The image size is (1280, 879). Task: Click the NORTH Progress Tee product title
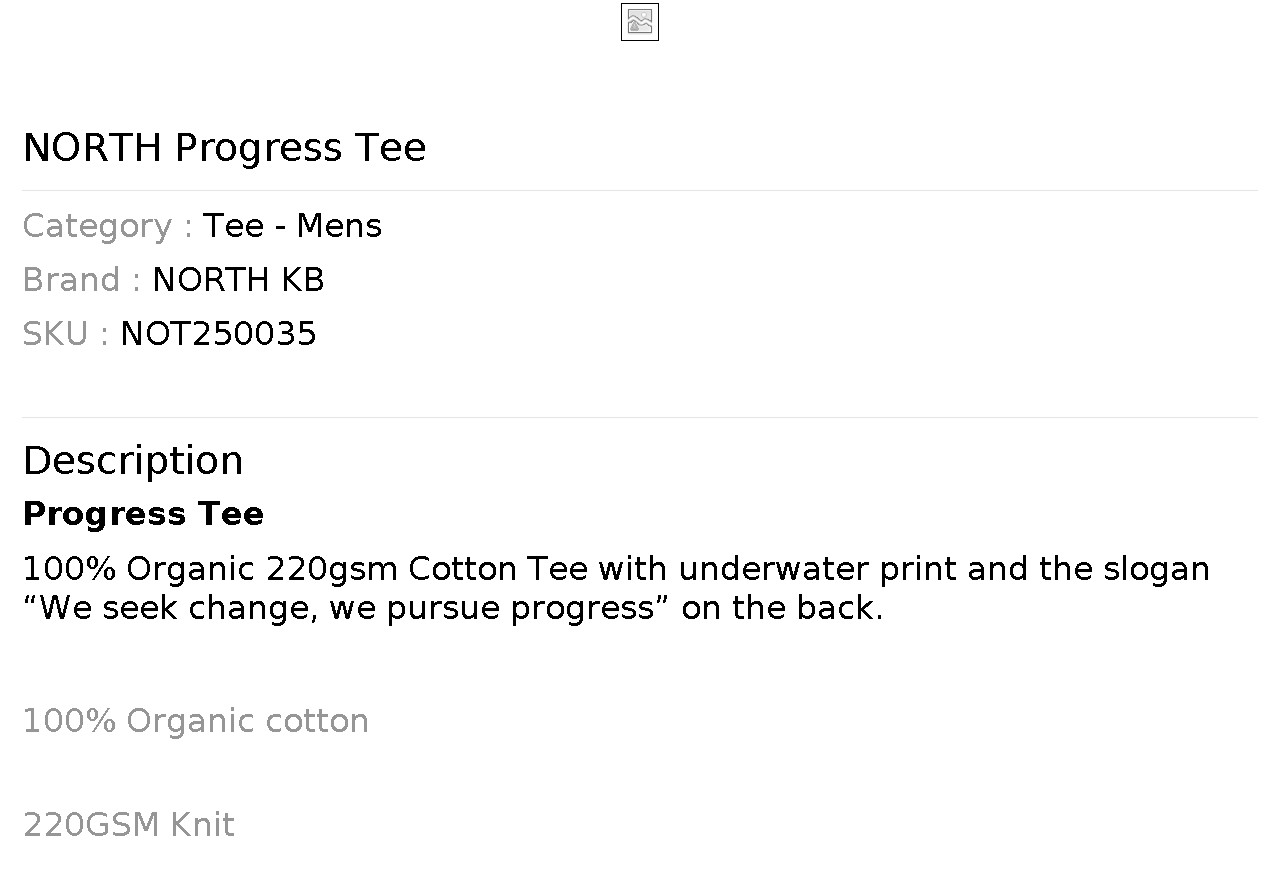[x=224, y=148]
